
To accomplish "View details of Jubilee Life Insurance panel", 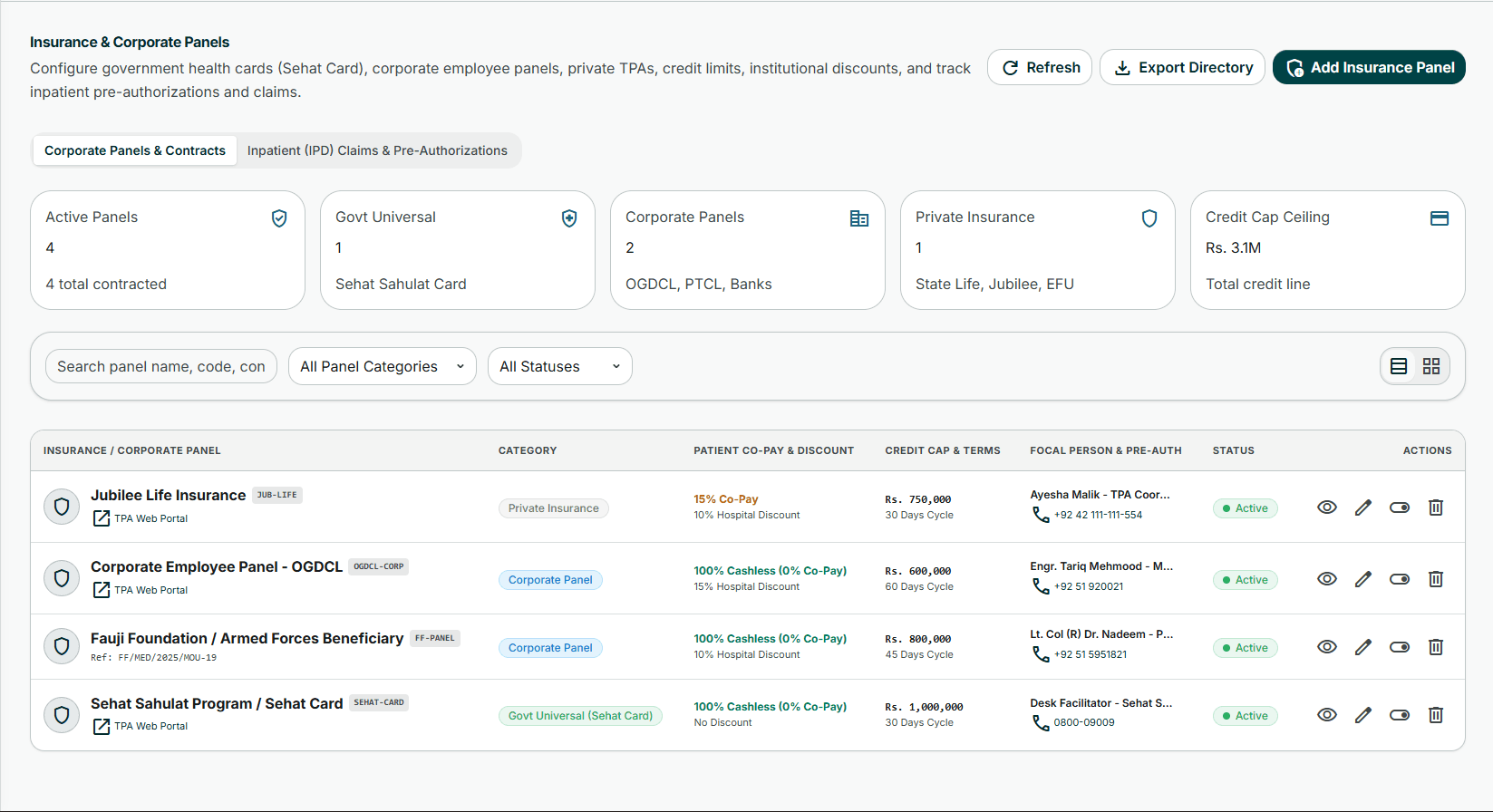I will click(x=1327, y=507).
